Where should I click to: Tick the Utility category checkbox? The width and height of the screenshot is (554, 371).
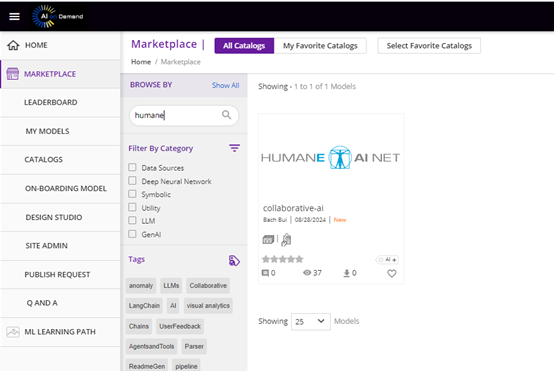pos(132,207)
